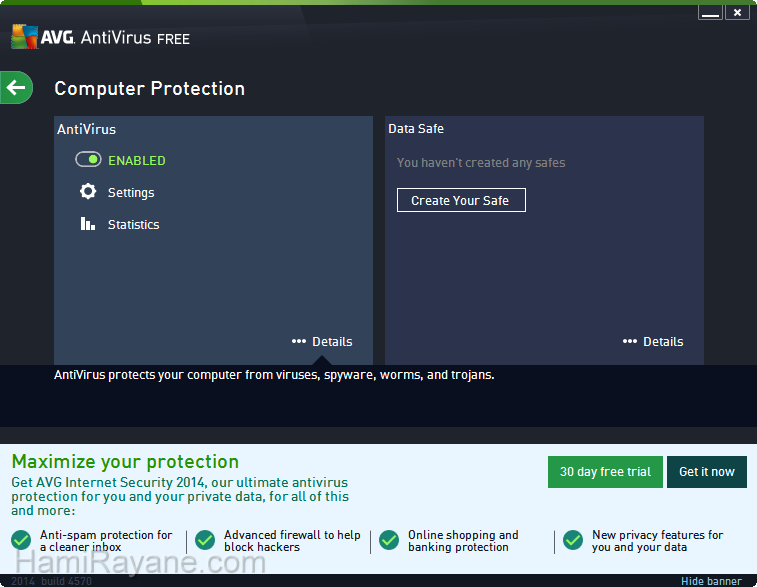Click the Statistics bar chart icon

pos(87,224)
